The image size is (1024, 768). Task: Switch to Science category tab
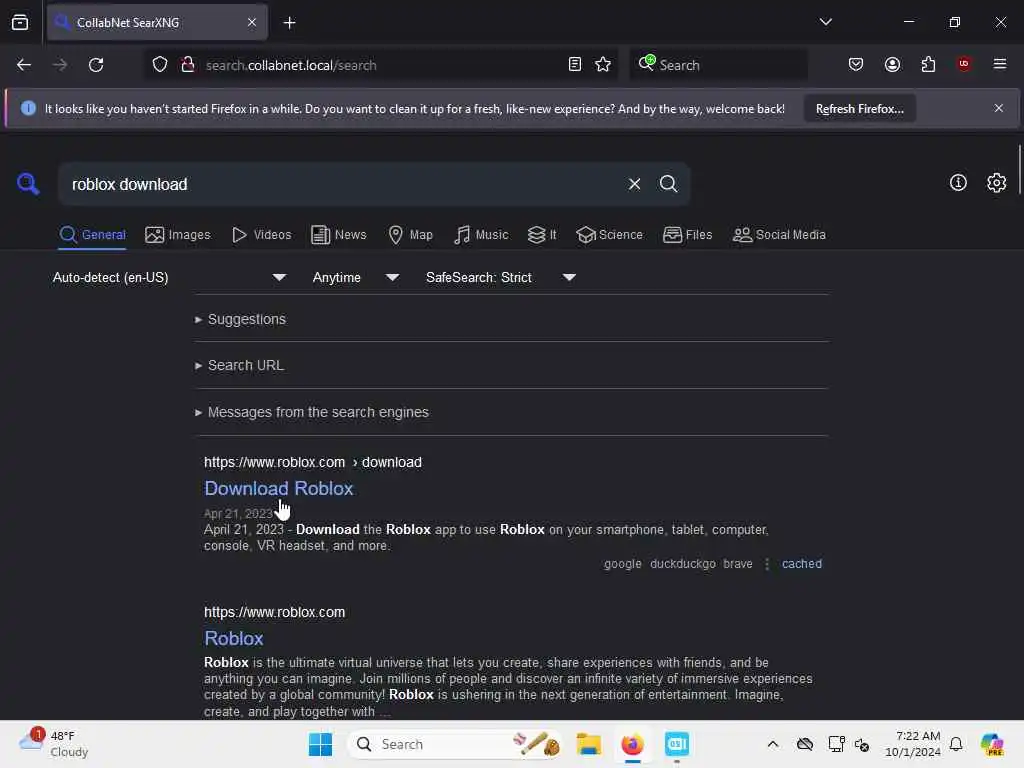click(609, 235)
